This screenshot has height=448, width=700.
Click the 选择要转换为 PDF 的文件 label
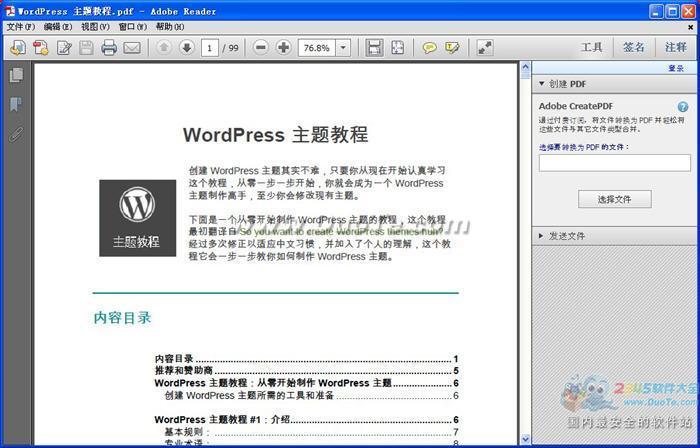583,147
